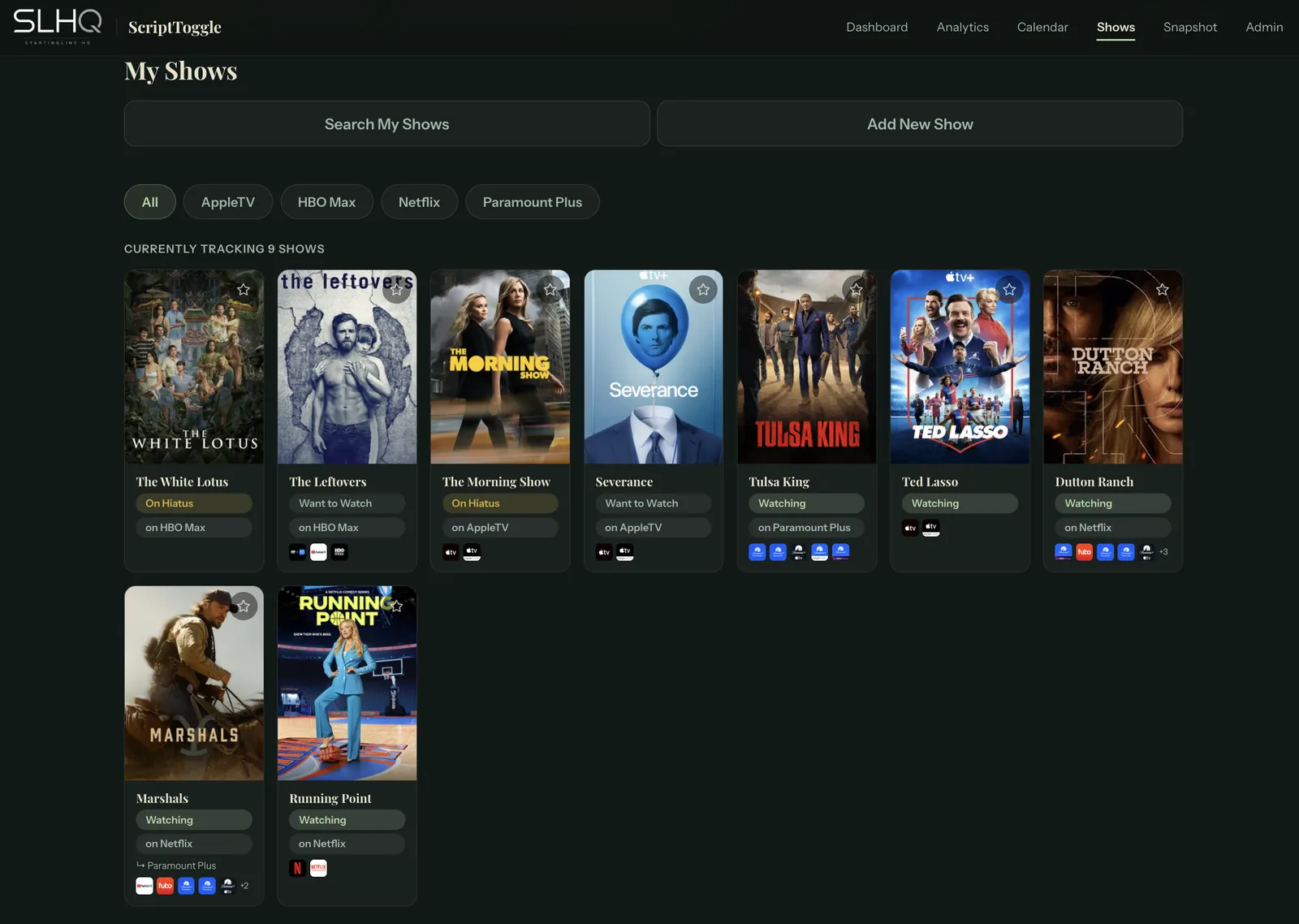Open the Ted Lasso poster

coord(960,367)
